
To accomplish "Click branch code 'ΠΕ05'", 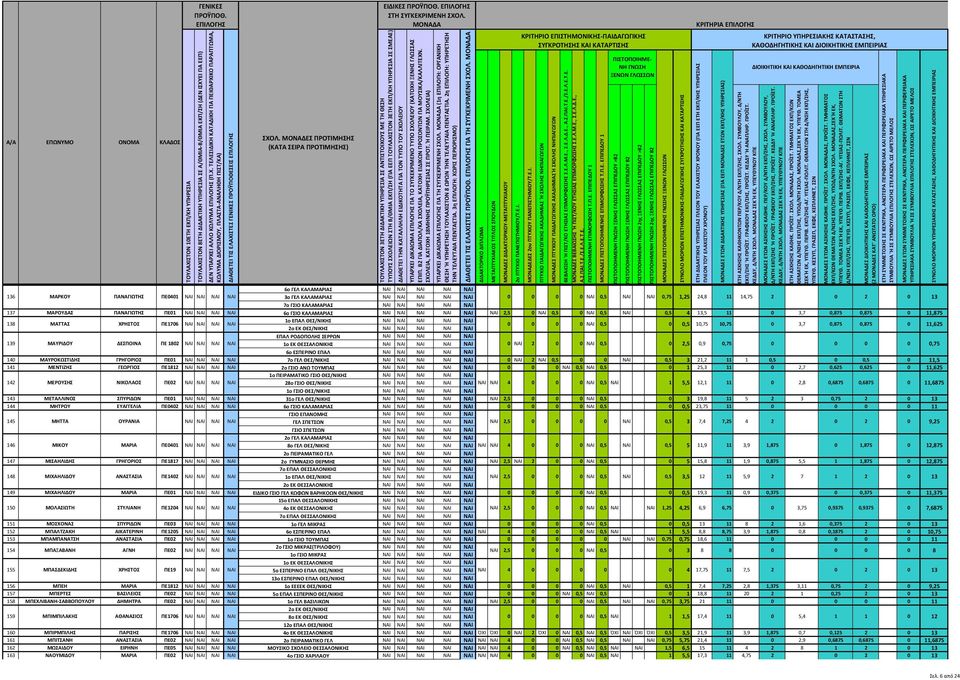I will coord(169,648).
